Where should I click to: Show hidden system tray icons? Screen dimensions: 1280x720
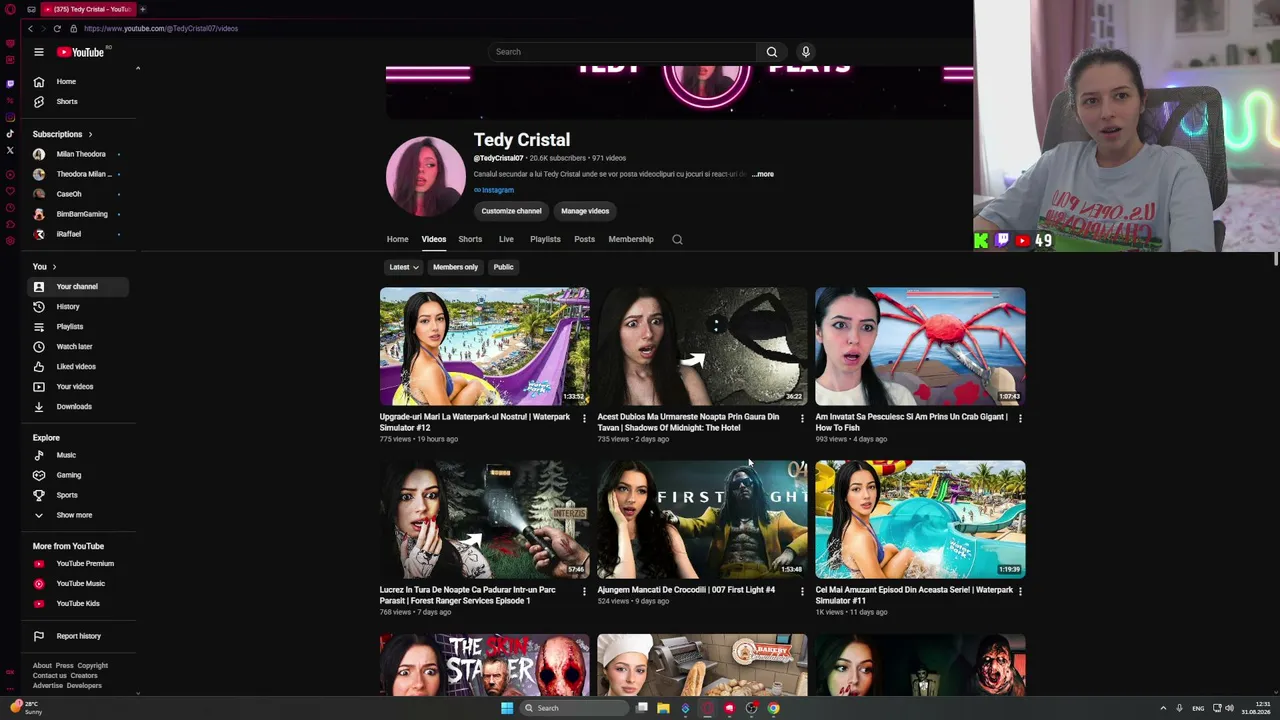pyautogui.click(x=1163, y=708)
